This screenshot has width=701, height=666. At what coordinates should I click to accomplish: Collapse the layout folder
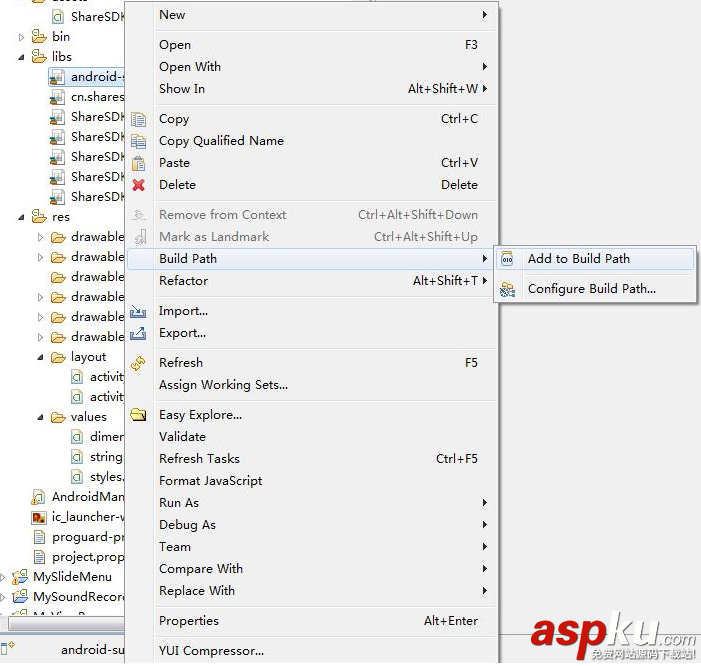[x=40, y=358]
